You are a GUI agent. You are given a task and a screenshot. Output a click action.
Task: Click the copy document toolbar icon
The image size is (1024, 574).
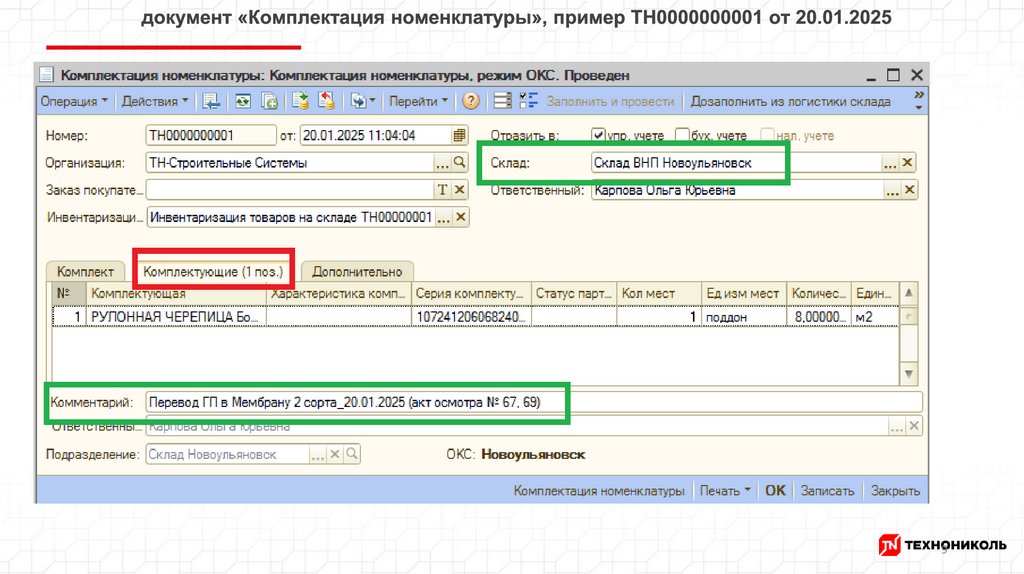pos(269,101)
